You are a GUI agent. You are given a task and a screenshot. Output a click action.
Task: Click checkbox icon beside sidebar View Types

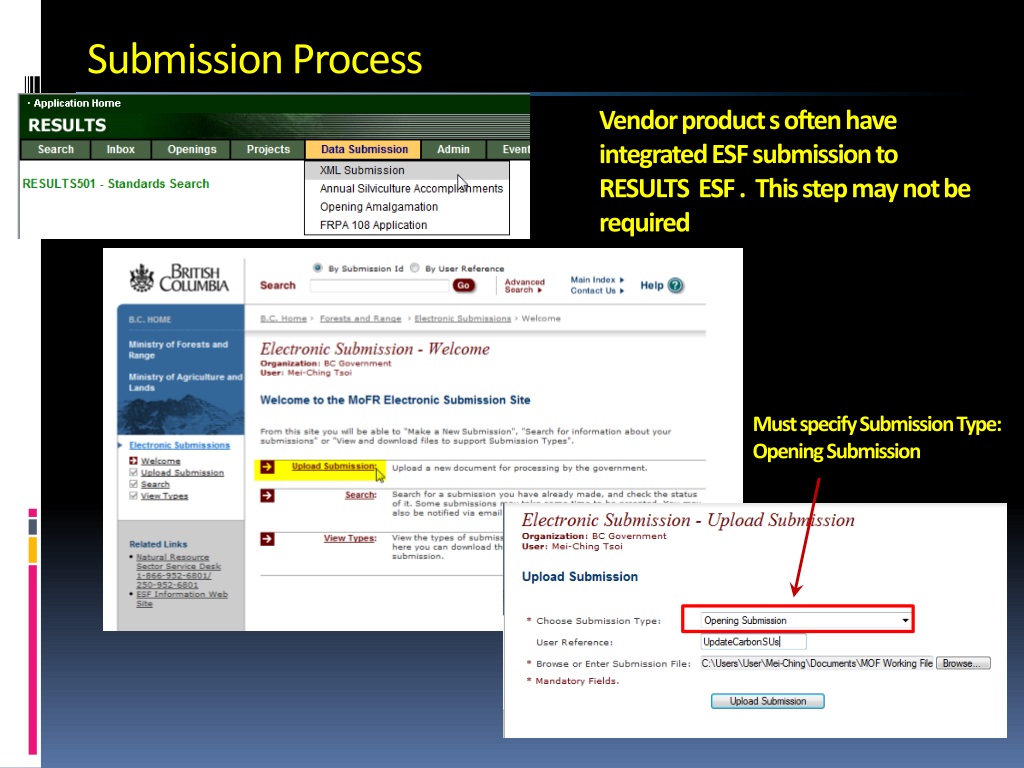click(x=133, y=496)
